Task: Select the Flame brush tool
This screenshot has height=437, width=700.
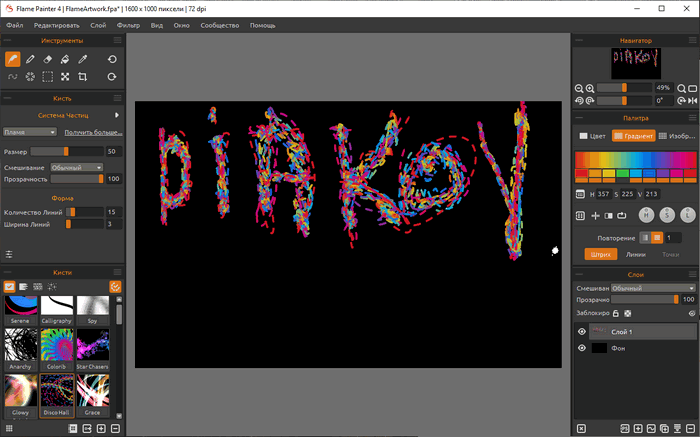Action: [x=13, y=60]
